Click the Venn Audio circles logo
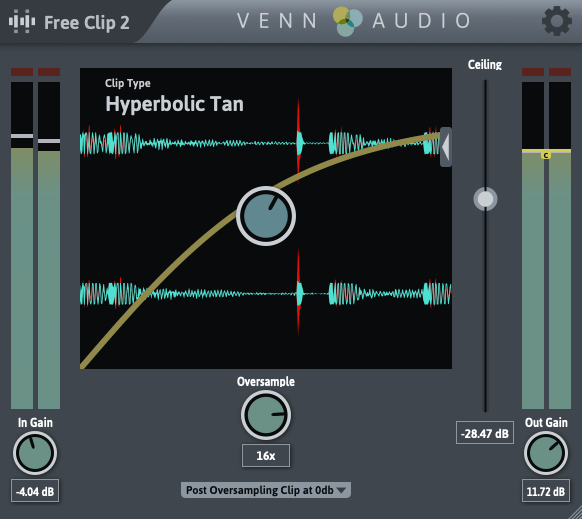This screenshot has height=519, width=582. pyautogui.click(x=347, y=22)
